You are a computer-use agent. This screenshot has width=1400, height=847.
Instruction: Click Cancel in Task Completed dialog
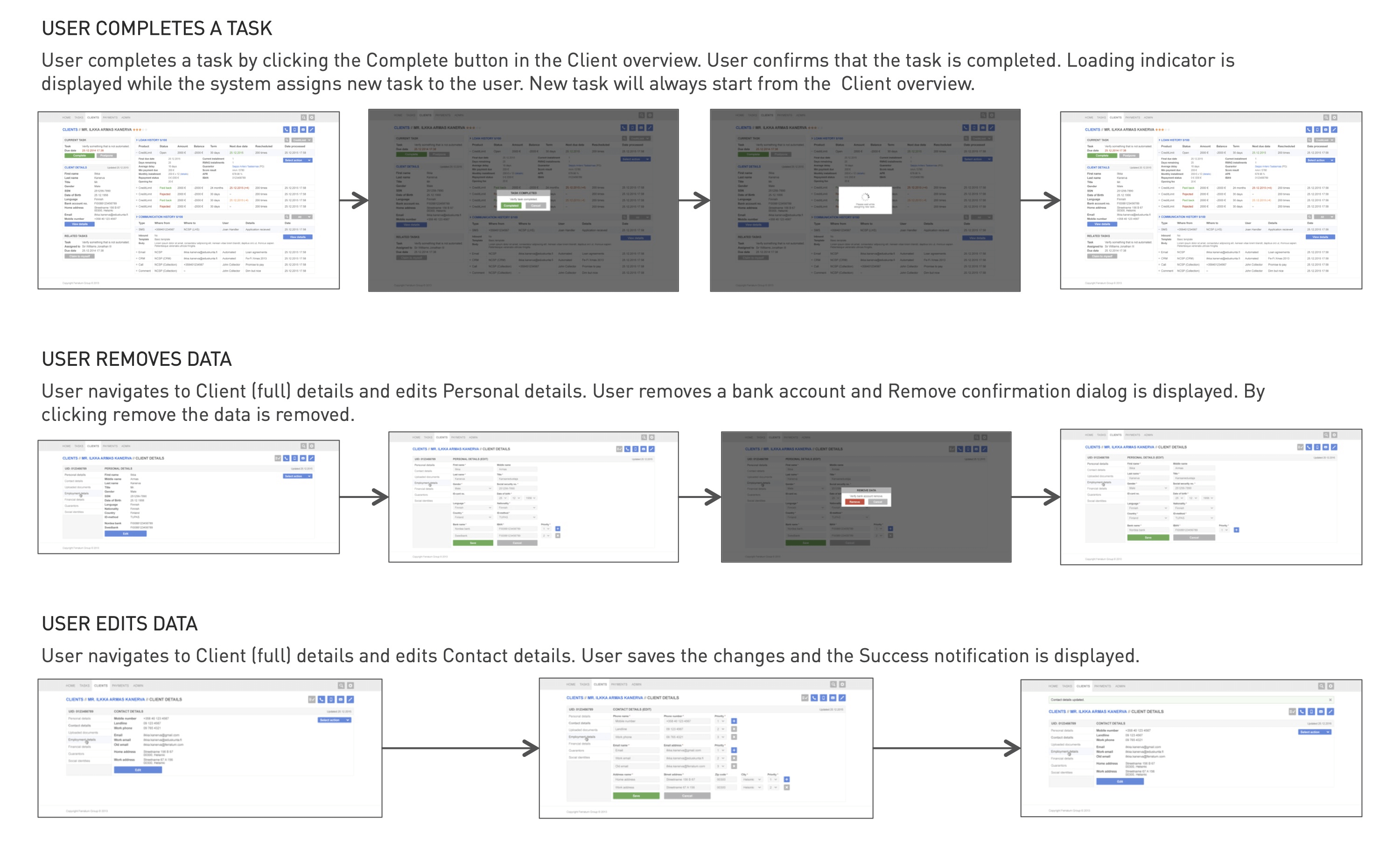[536, 206]
